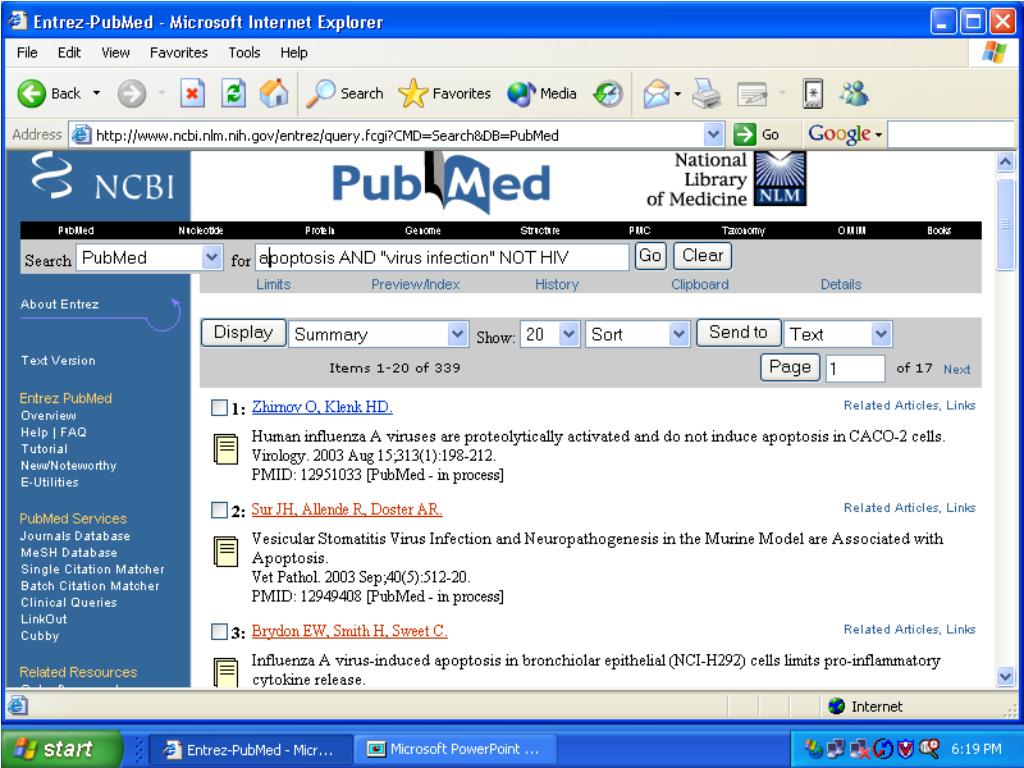Open abstract icon for Zhirnov article

pos(226,449)
